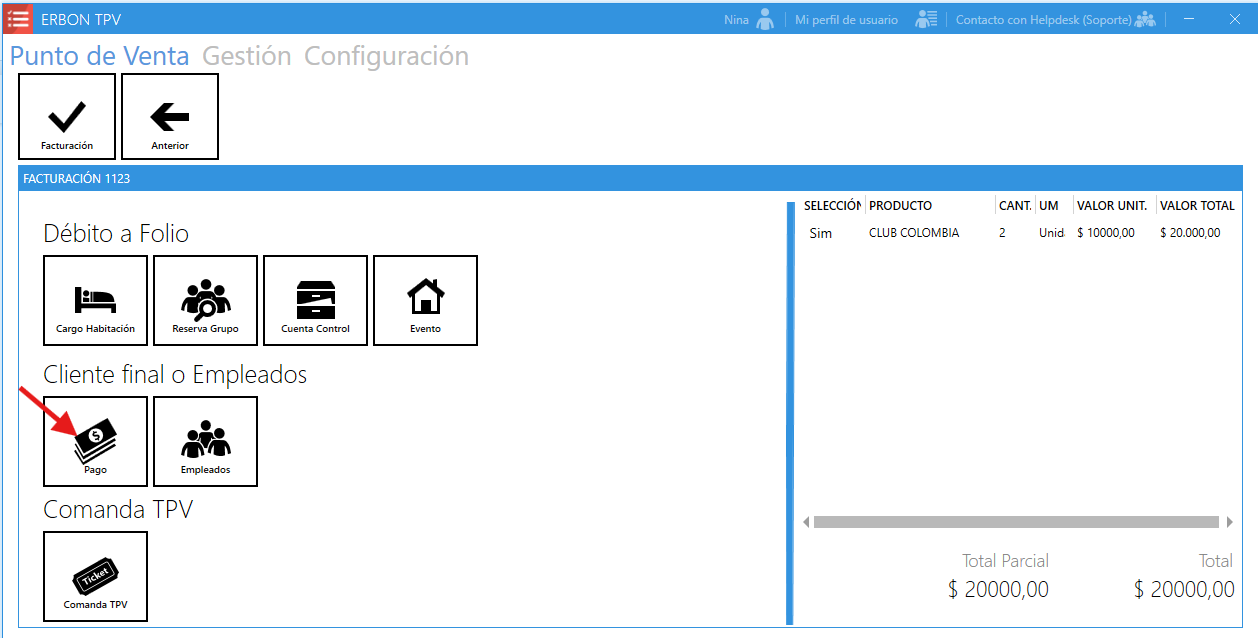This screenshot has height=638, width=1258.
Task: Select the CLUB COLOMBIA product row
Action: pos(913,233)
